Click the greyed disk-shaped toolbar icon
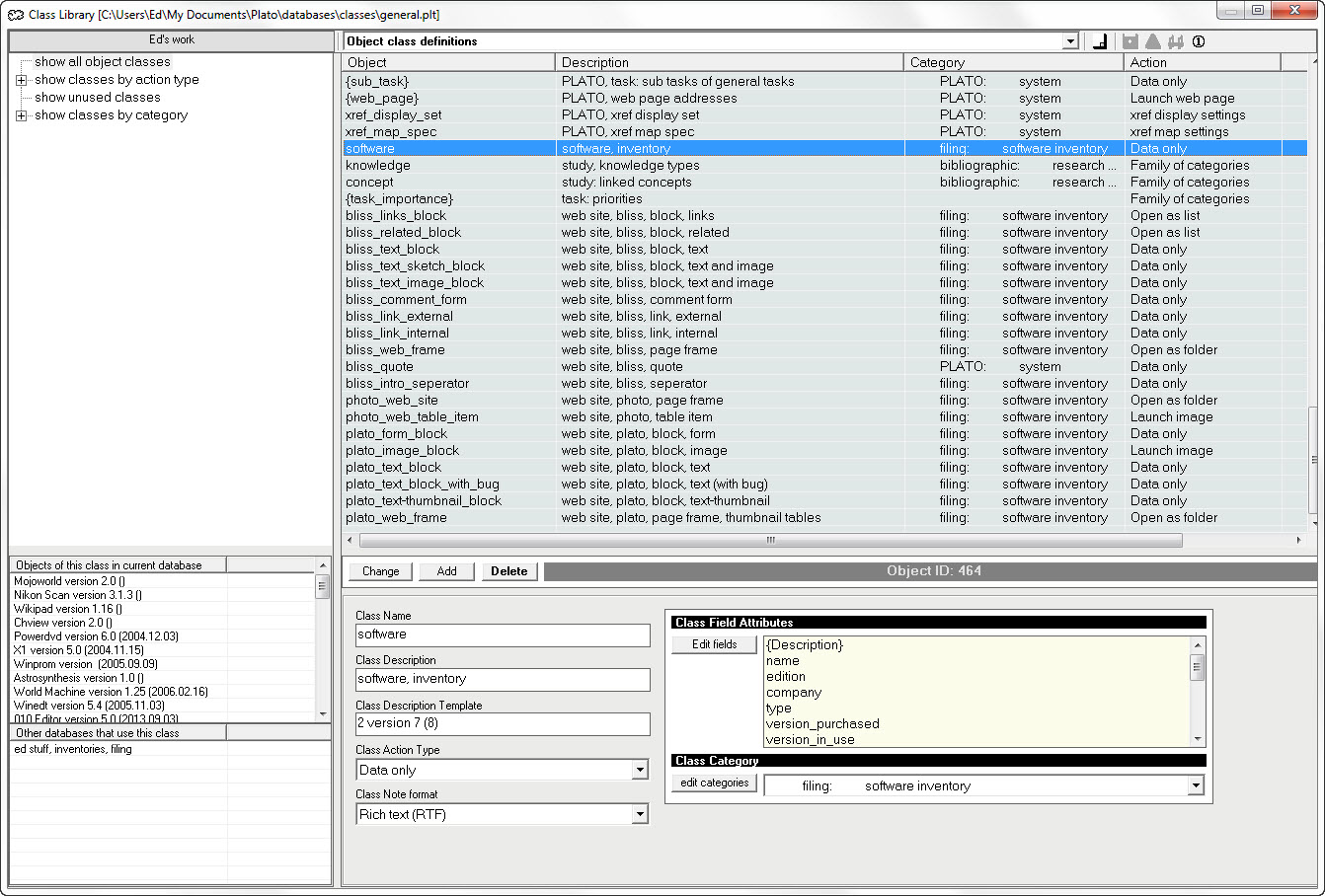This screenshot has width=1325, height=896. click(1130, 41)
